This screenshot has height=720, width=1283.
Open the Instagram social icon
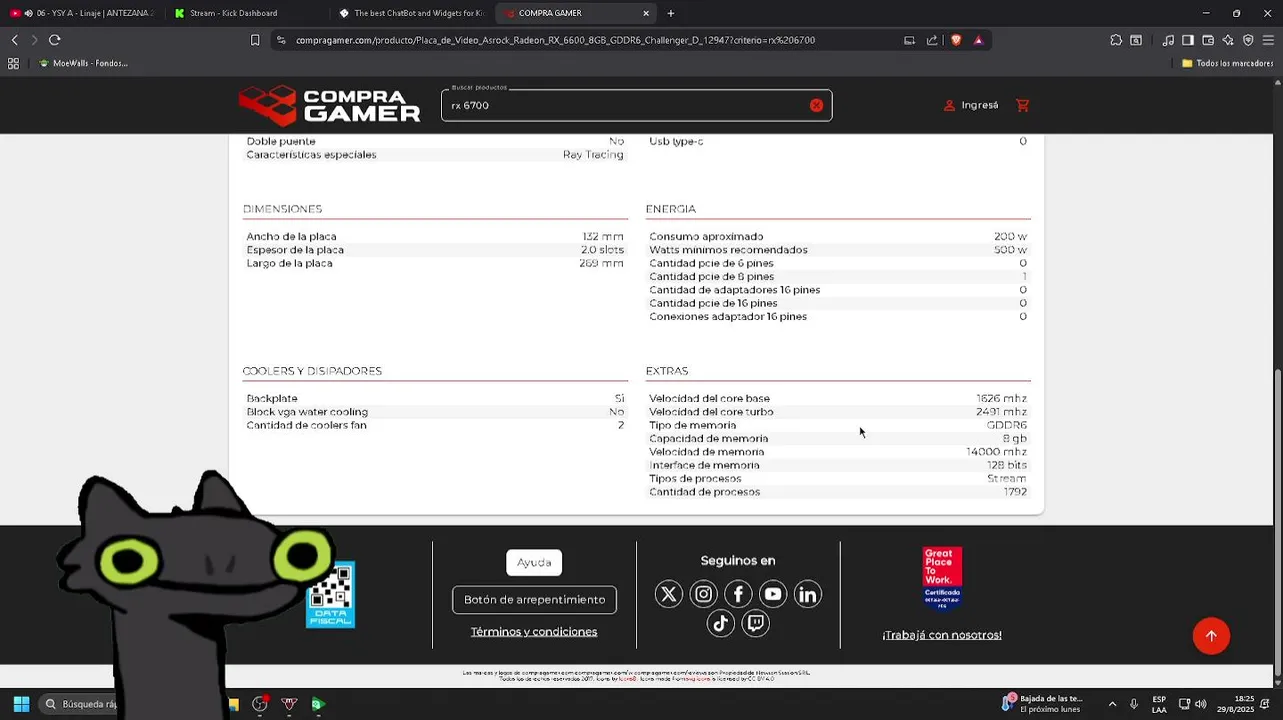(703, 595)
